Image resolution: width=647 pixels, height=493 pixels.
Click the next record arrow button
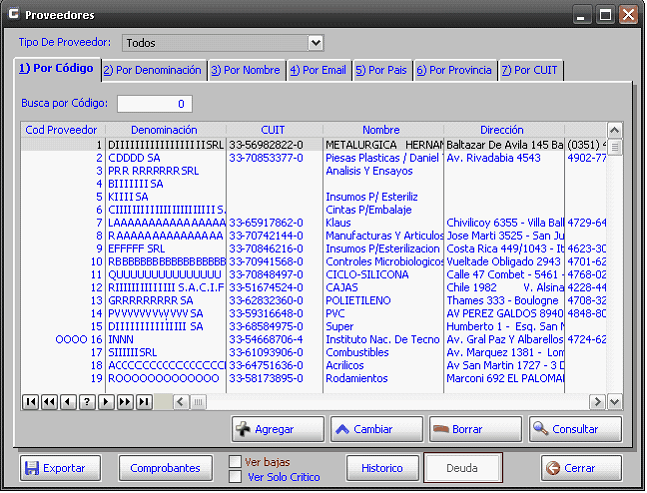[x=106, y=401]
